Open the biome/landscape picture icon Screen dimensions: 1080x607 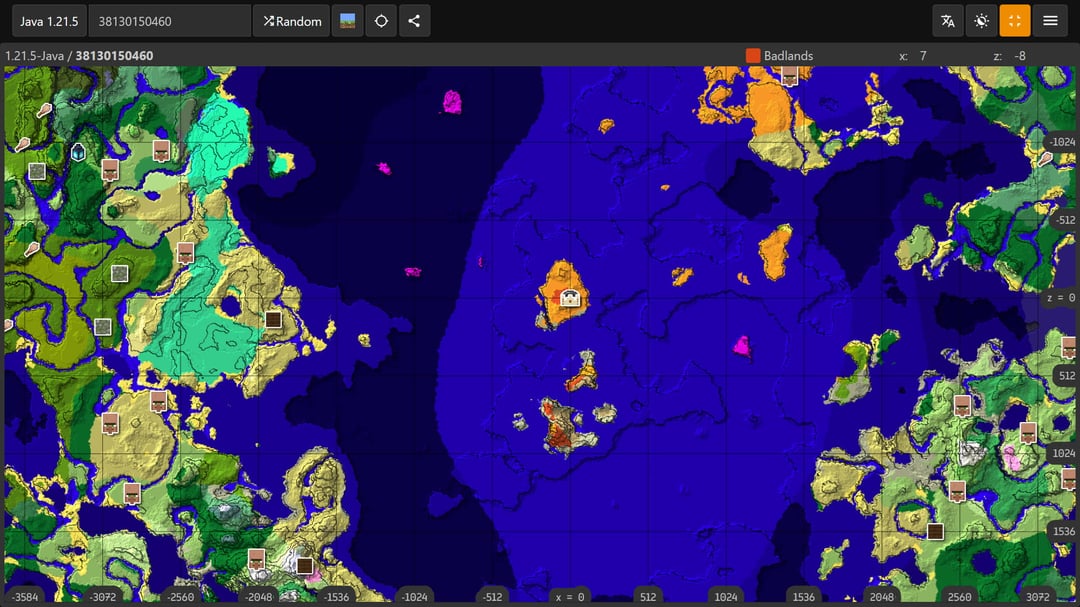click(348, 21)
